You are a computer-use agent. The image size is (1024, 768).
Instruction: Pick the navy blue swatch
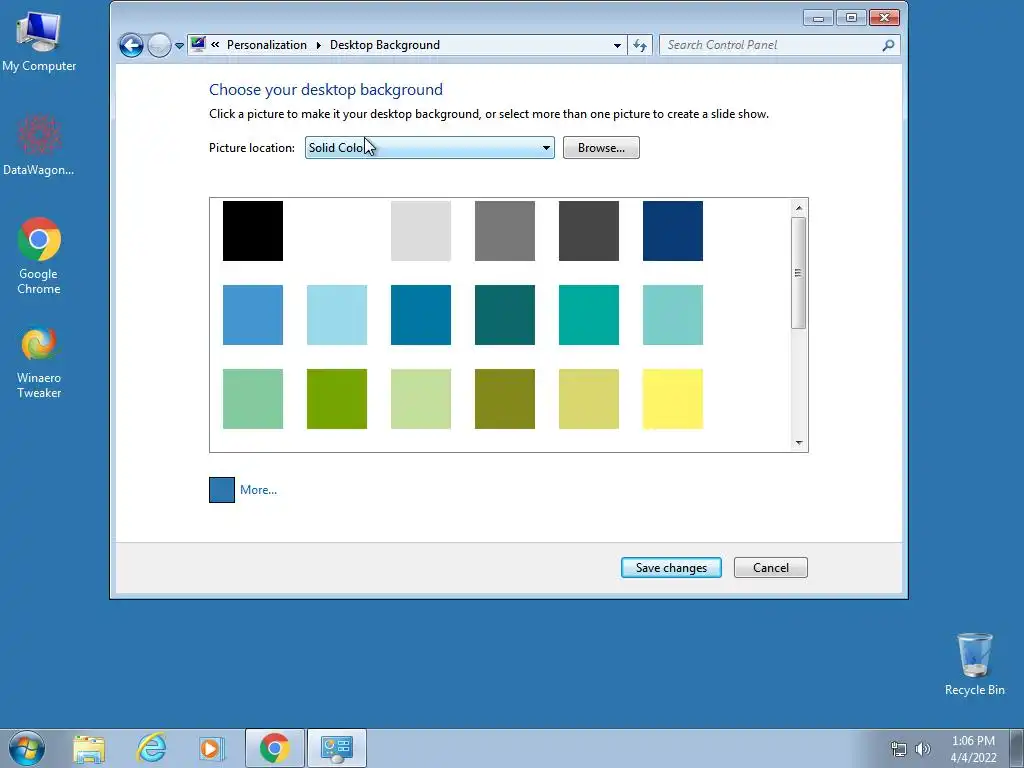click(673, 231)
